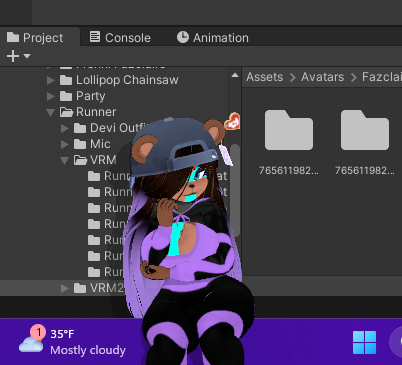Viewport: 402px width, 365px height.
Task: Open the Console tab
Action: tap(120, 38)
